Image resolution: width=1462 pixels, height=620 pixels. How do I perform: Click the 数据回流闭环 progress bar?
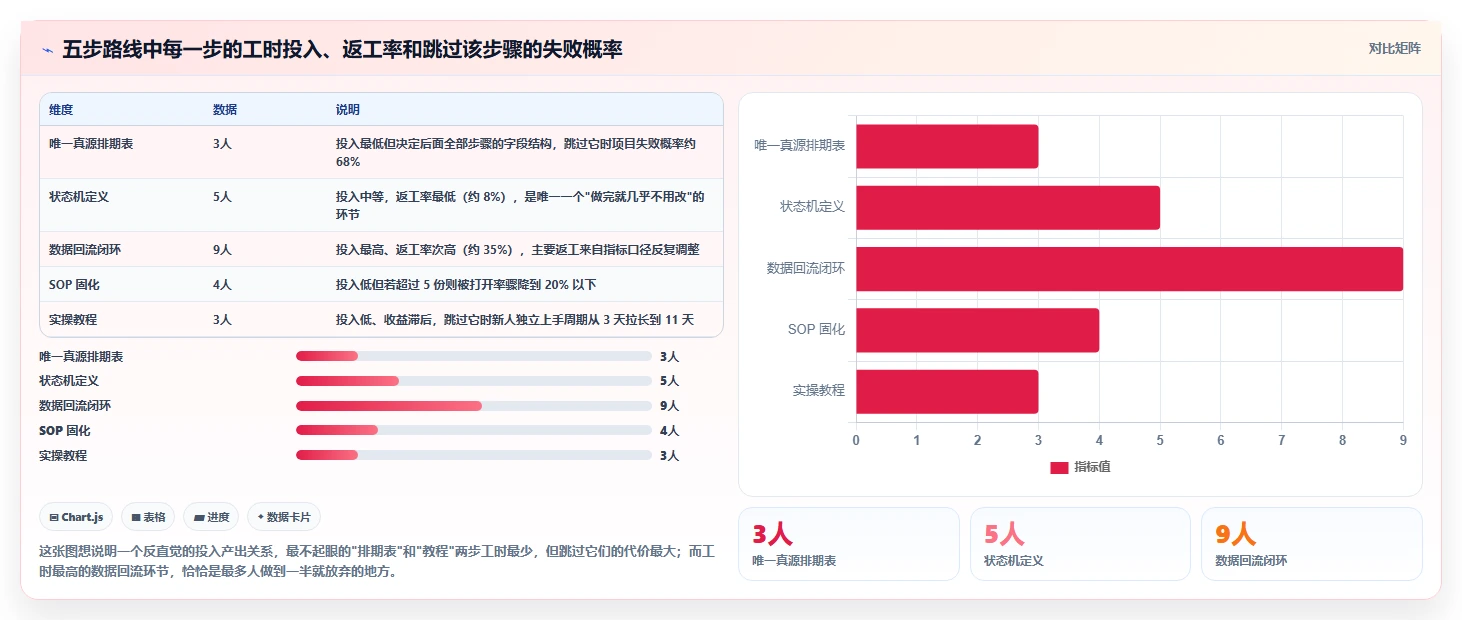tap(473, 406)
